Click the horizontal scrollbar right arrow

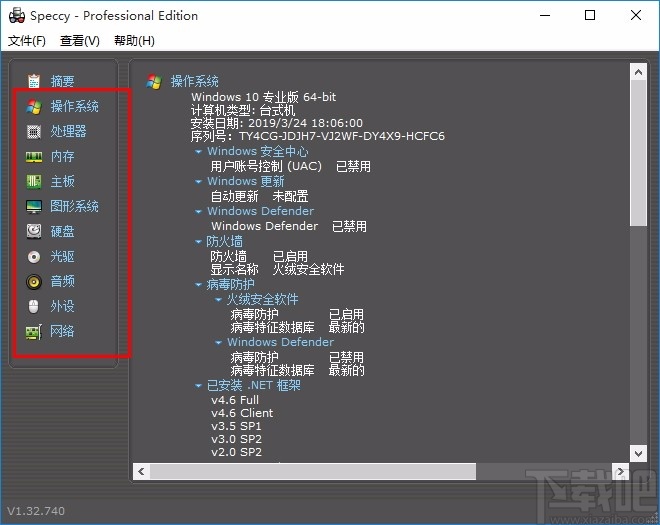point(620,472)
